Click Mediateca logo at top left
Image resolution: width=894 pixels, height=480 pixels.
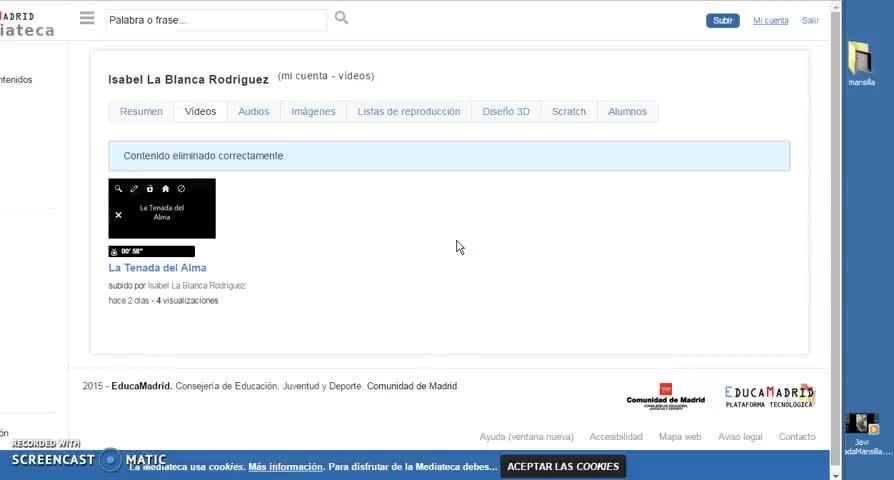point(27,24)
